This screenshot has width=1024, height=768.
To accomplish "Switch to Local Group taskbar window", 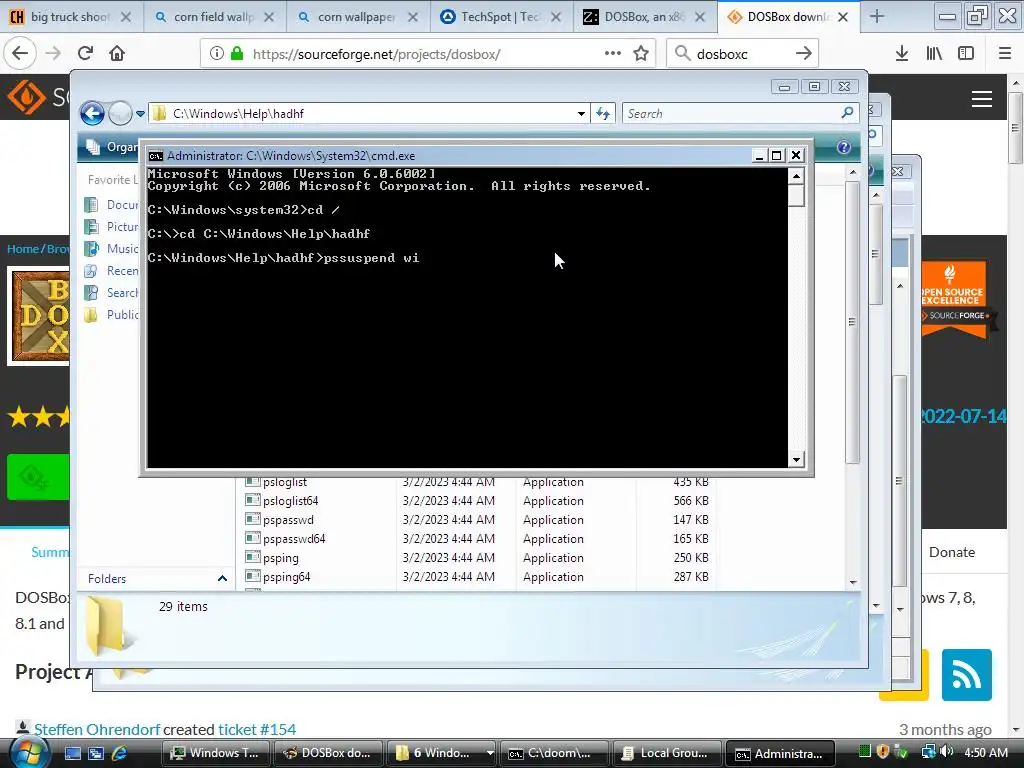I will click(x=666, y=753).
